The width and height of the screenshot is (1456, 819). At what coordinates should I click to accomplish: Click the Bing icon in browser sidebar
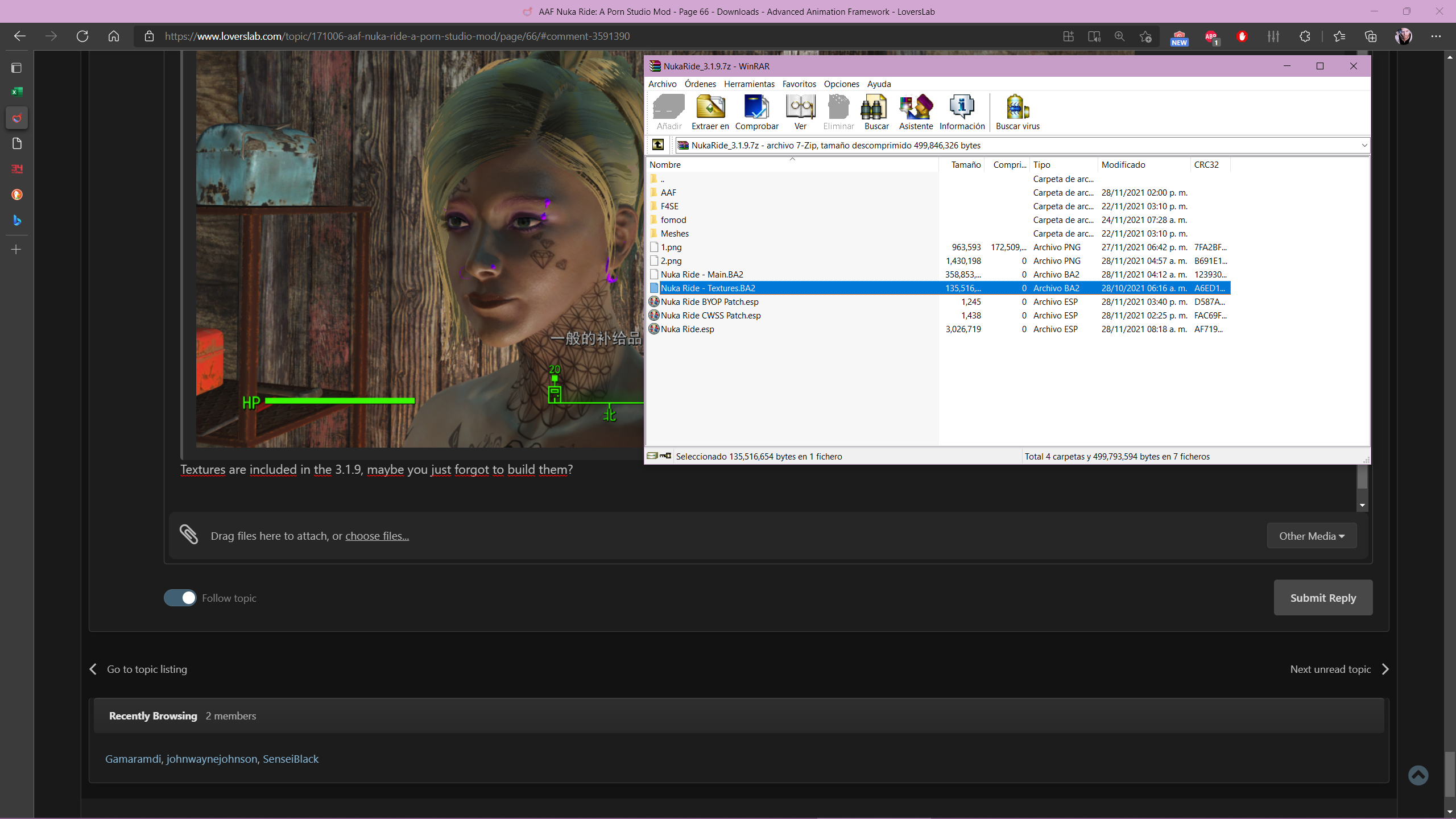[16, 220]
